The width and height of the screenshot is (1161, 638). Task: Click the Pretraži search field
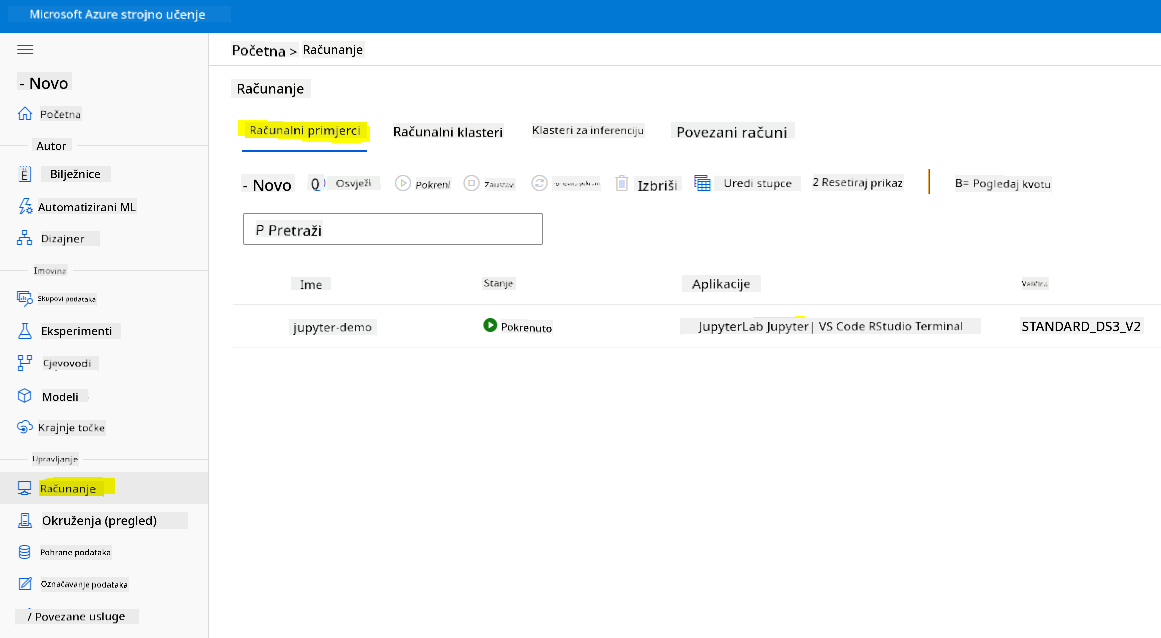click(x=392, y=229)
